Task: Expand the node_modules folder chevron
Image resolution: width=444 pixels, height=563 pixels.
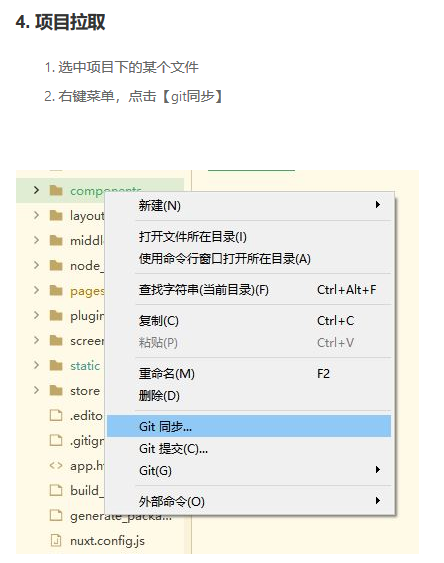Action: tap(36, 265)
